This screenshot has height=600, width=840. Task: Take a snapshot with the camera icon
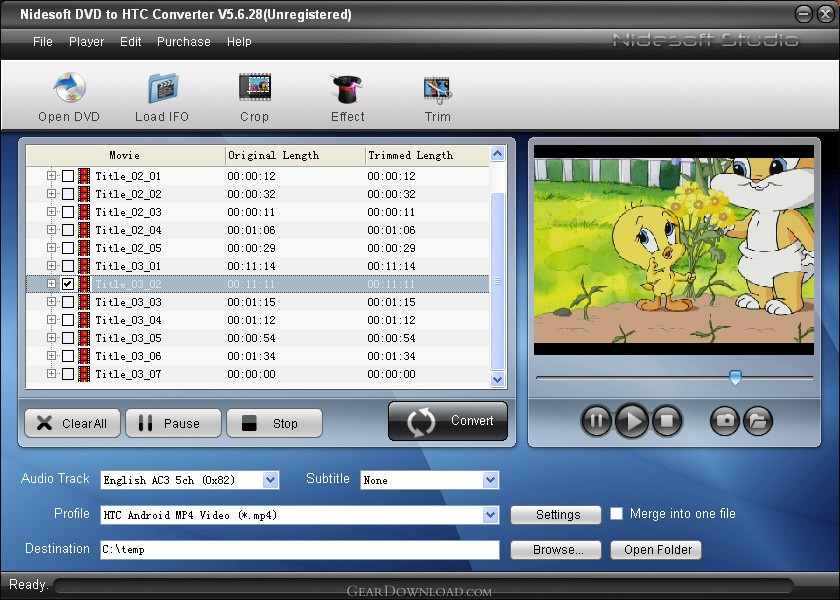[x=725, y=421]
